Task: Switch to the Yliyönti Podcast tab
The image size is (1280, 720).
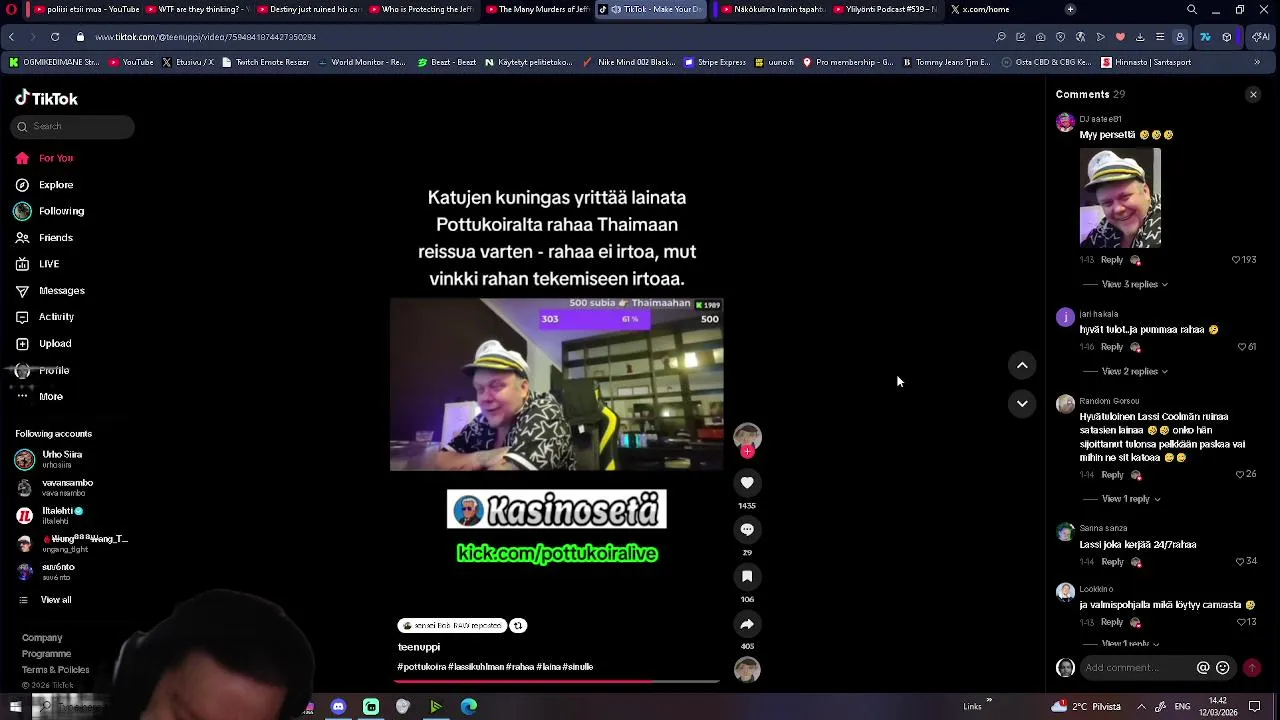Action: (x=885, y=9)
